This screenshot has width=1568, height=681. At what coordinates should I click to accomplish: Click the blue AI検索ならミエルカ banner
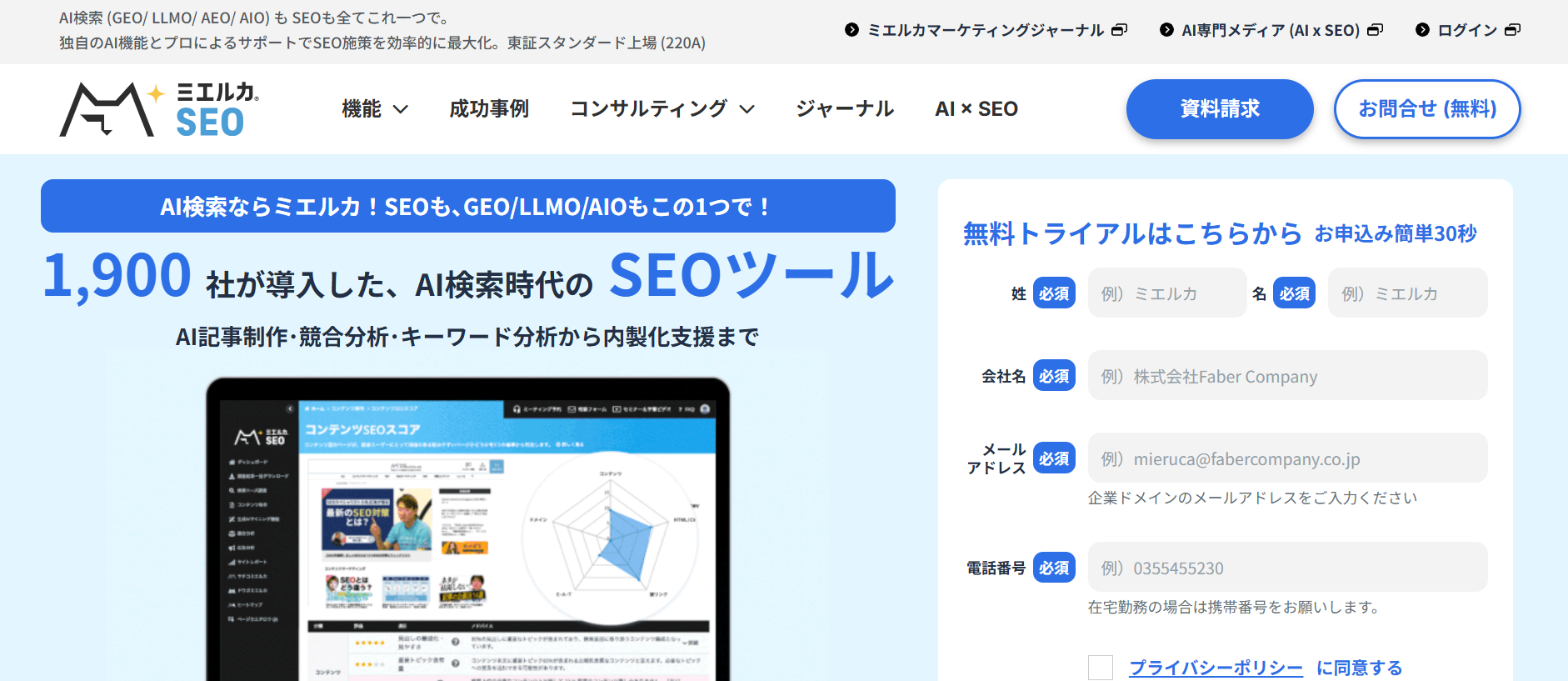tap(468, 206)
